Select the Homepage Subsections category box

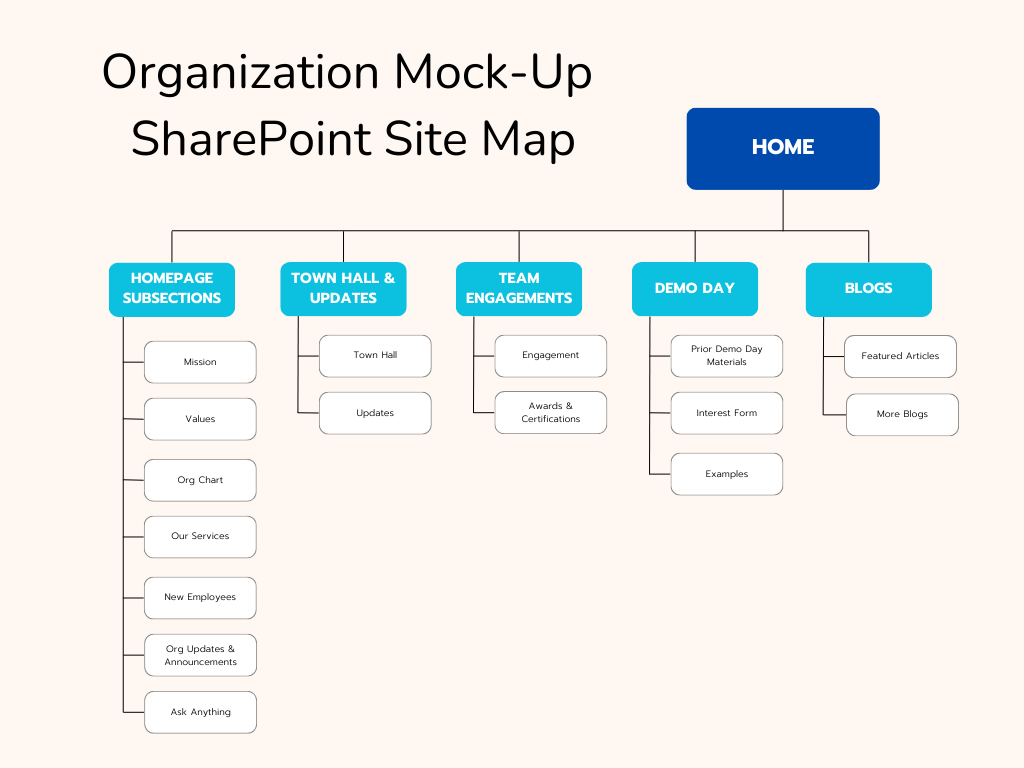[172, 289]
